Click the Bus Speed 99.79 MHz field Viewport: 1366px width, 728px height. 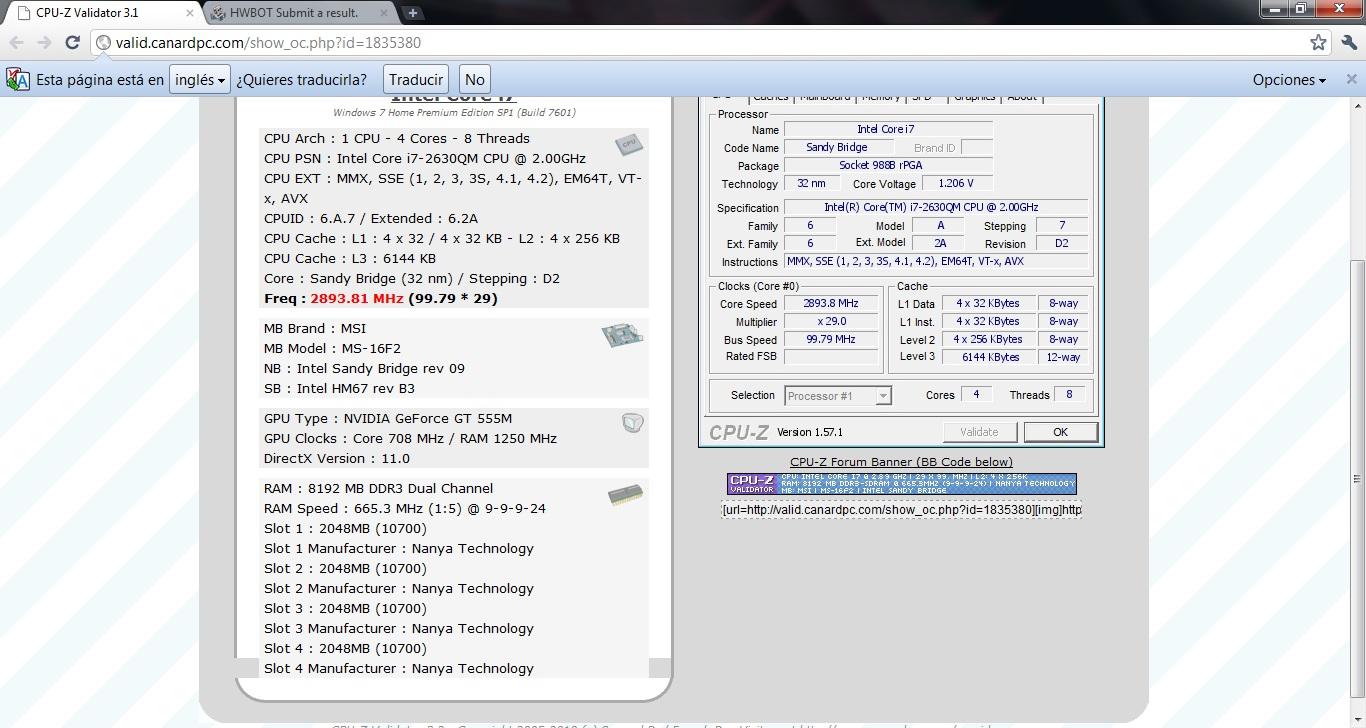click(831, 340)
